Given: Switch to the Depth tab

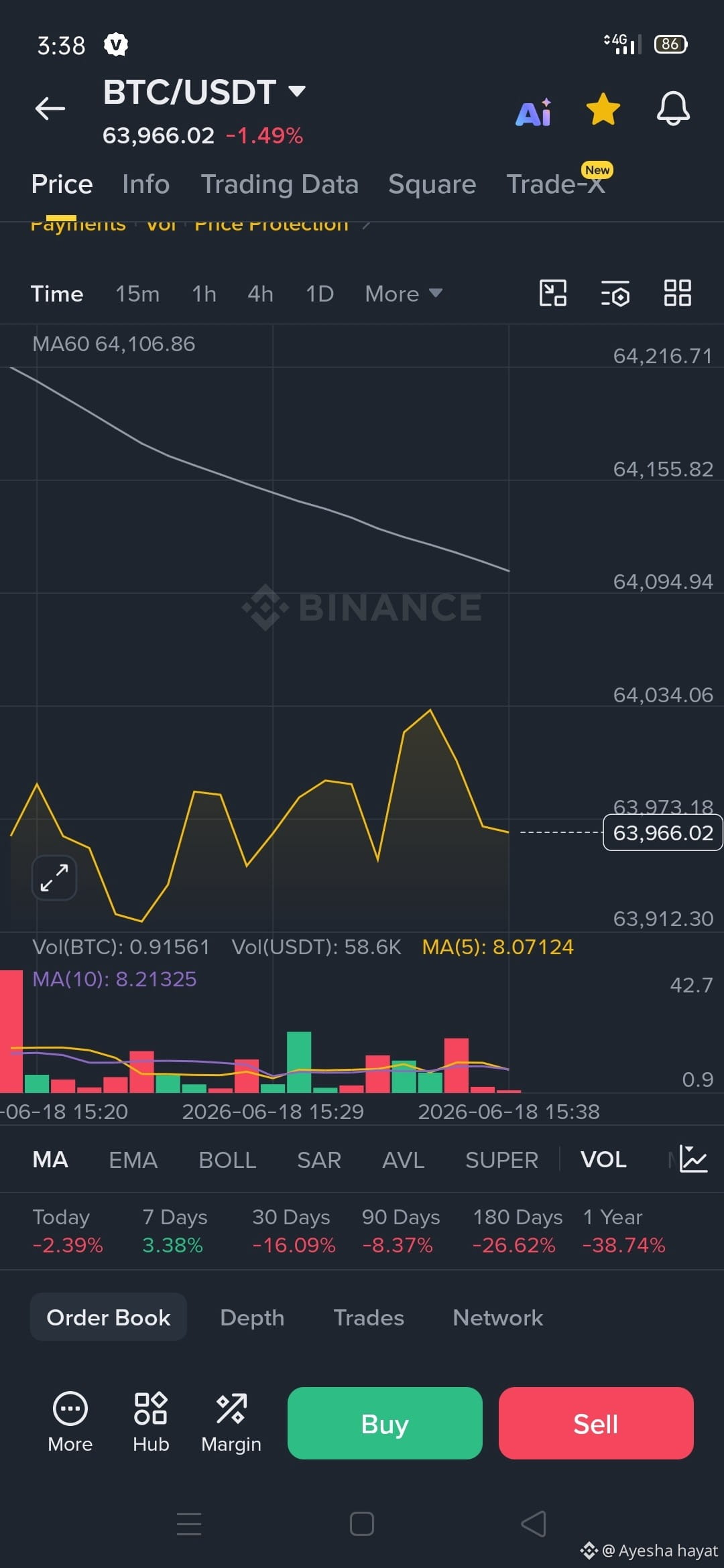Looking at the screenshot, I should [252, 1317].
